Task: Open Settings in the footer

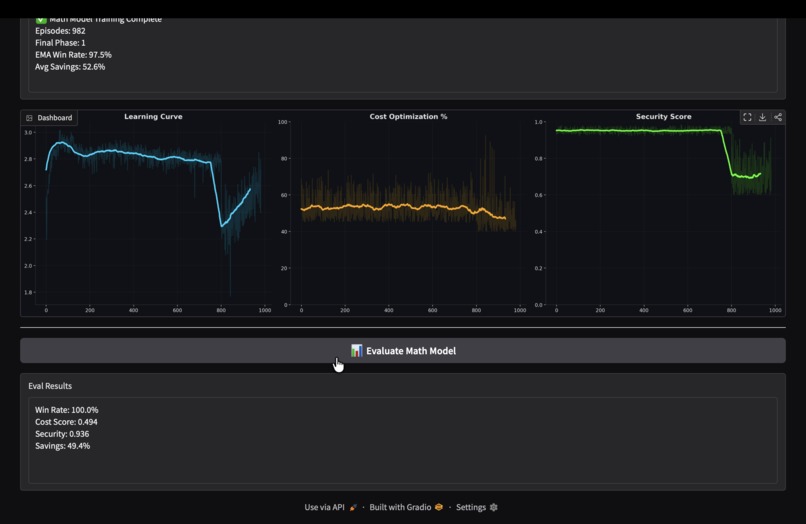Action: 477,507
